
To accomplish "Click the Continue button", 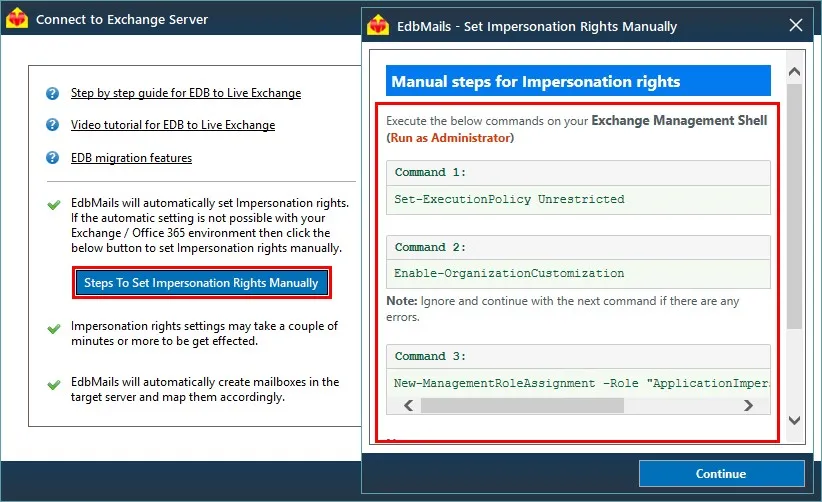I will click(721, 474).
